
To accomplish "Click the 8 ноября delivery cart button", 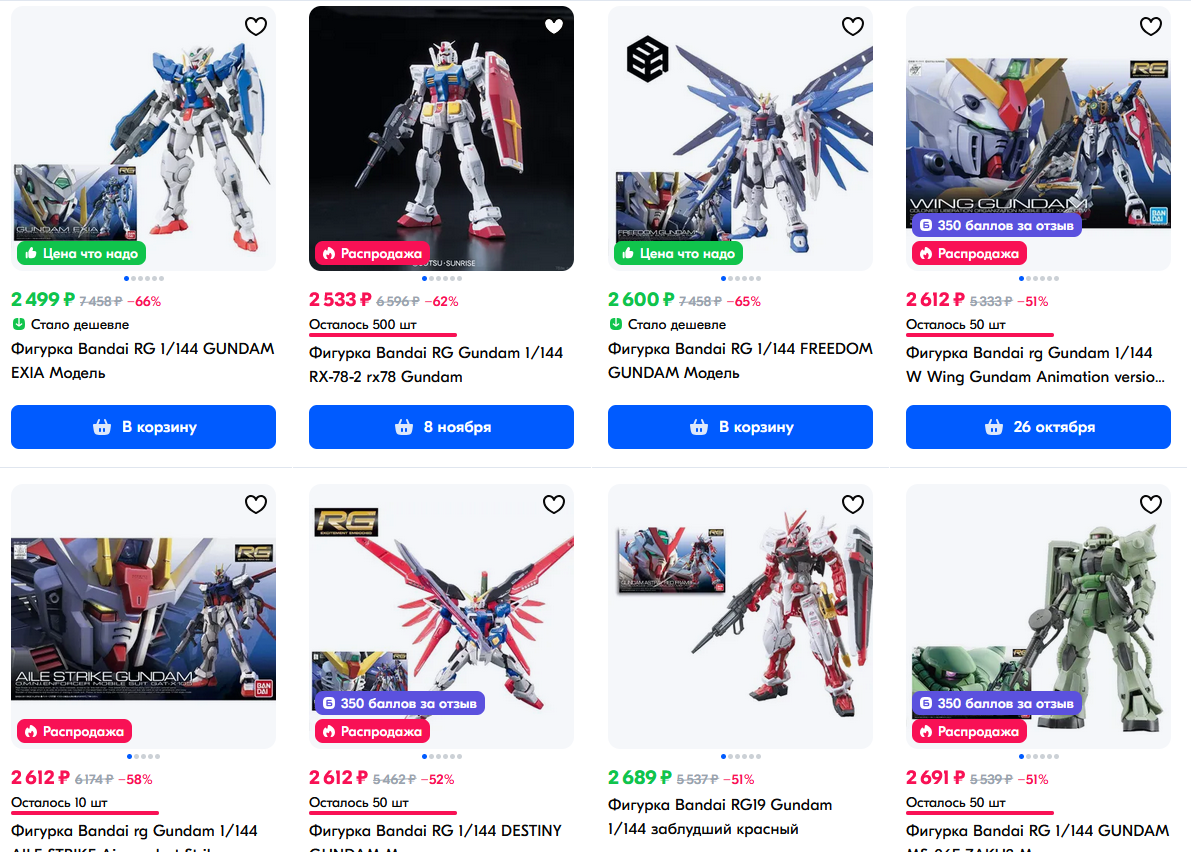I will (x=441, y=427).
